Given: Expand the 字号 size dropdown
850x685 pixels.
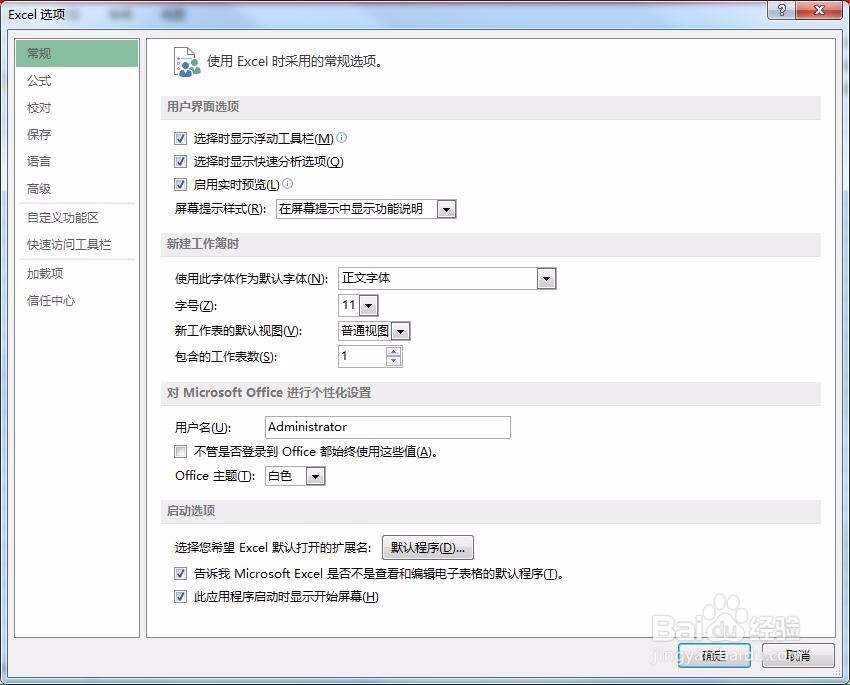Looking at the screenshot, I should 369,306.
